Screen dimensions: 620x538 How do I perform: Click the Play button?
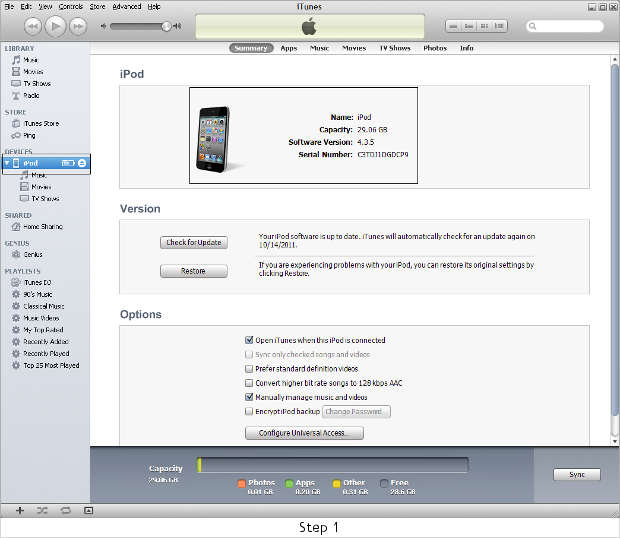point(55,26)
